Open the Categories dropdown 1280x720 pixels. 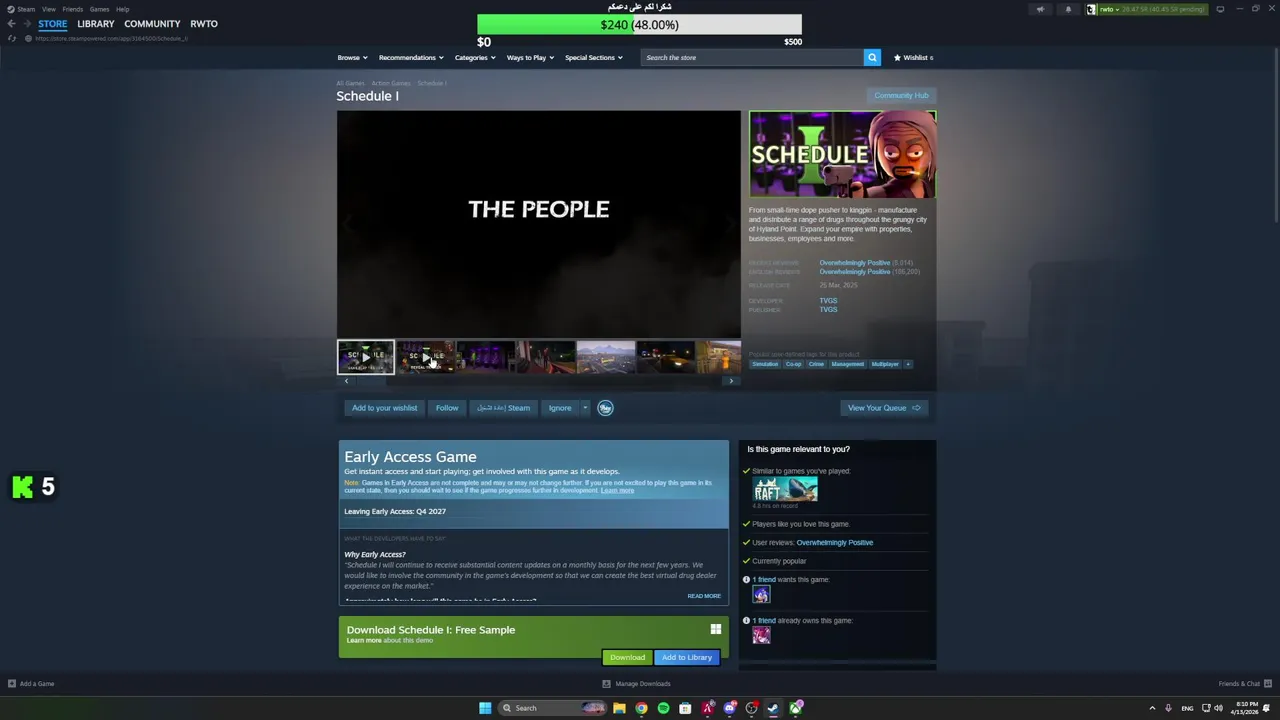(x=475, y=58)
